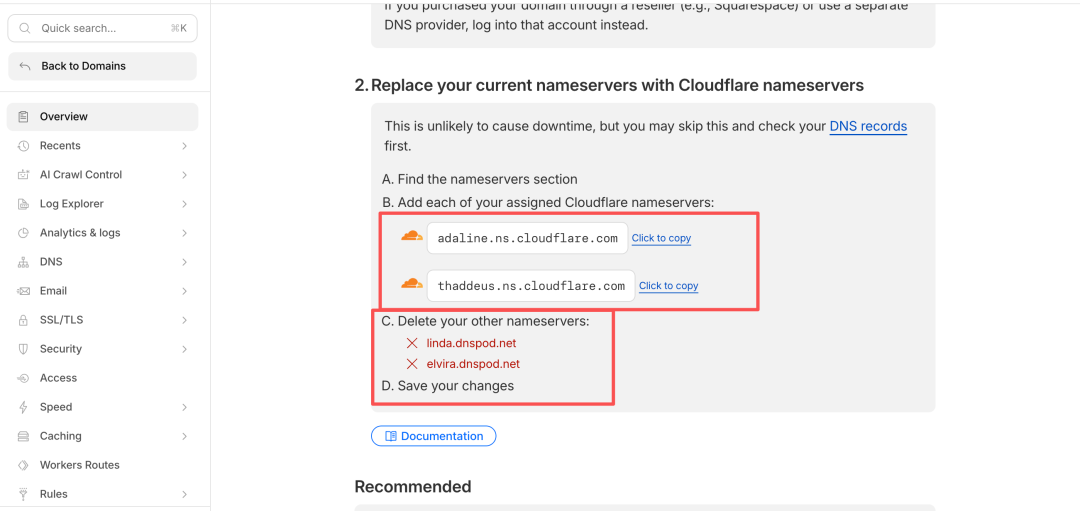Click the Speed lightning bolt icon
The width and height of the screenshot is (1080, 511).
[23, 407]
